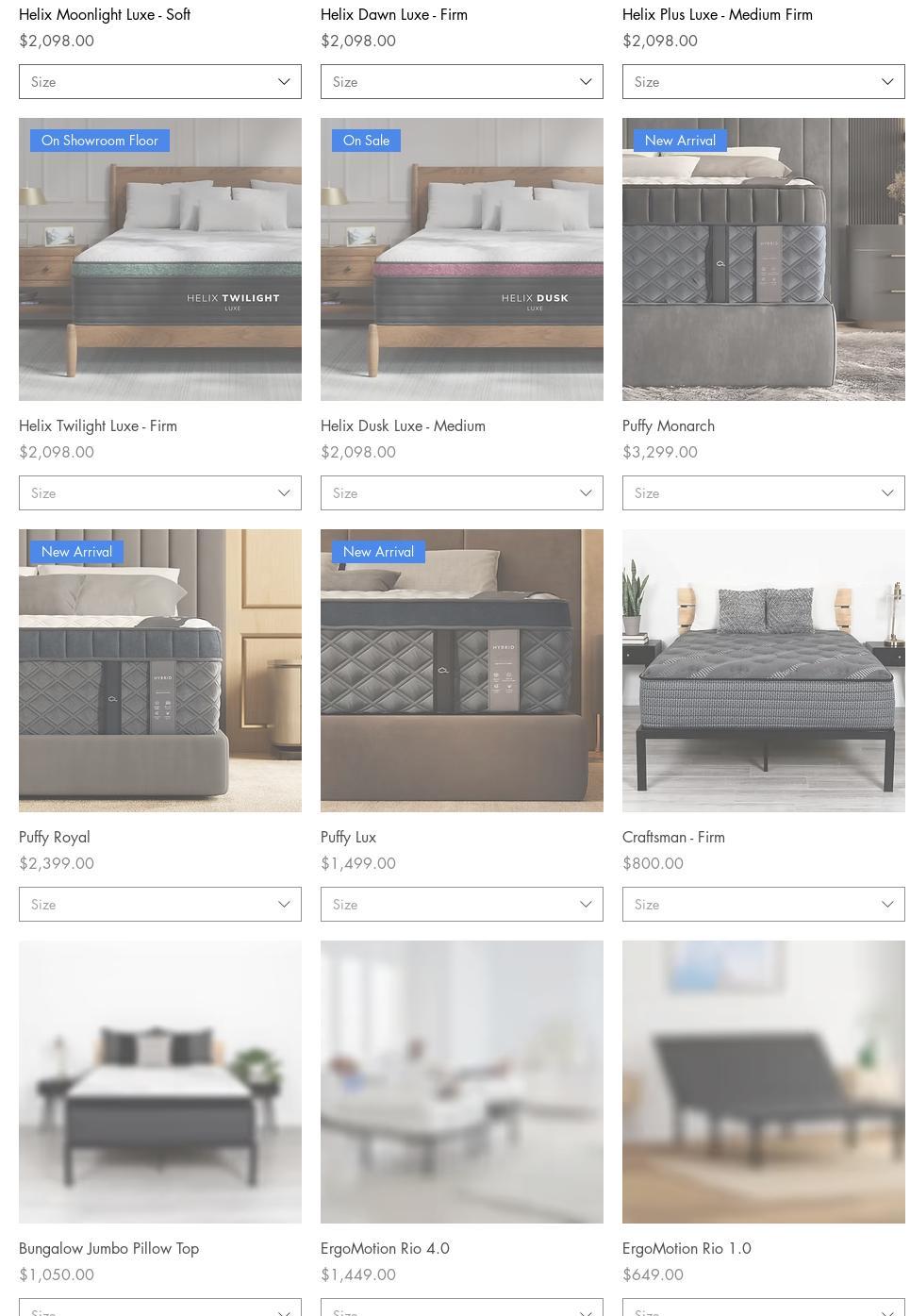910x1316 pixels.
Task: Click New Arrival badge on Puffy Monarch
Action: coord(680,141)
